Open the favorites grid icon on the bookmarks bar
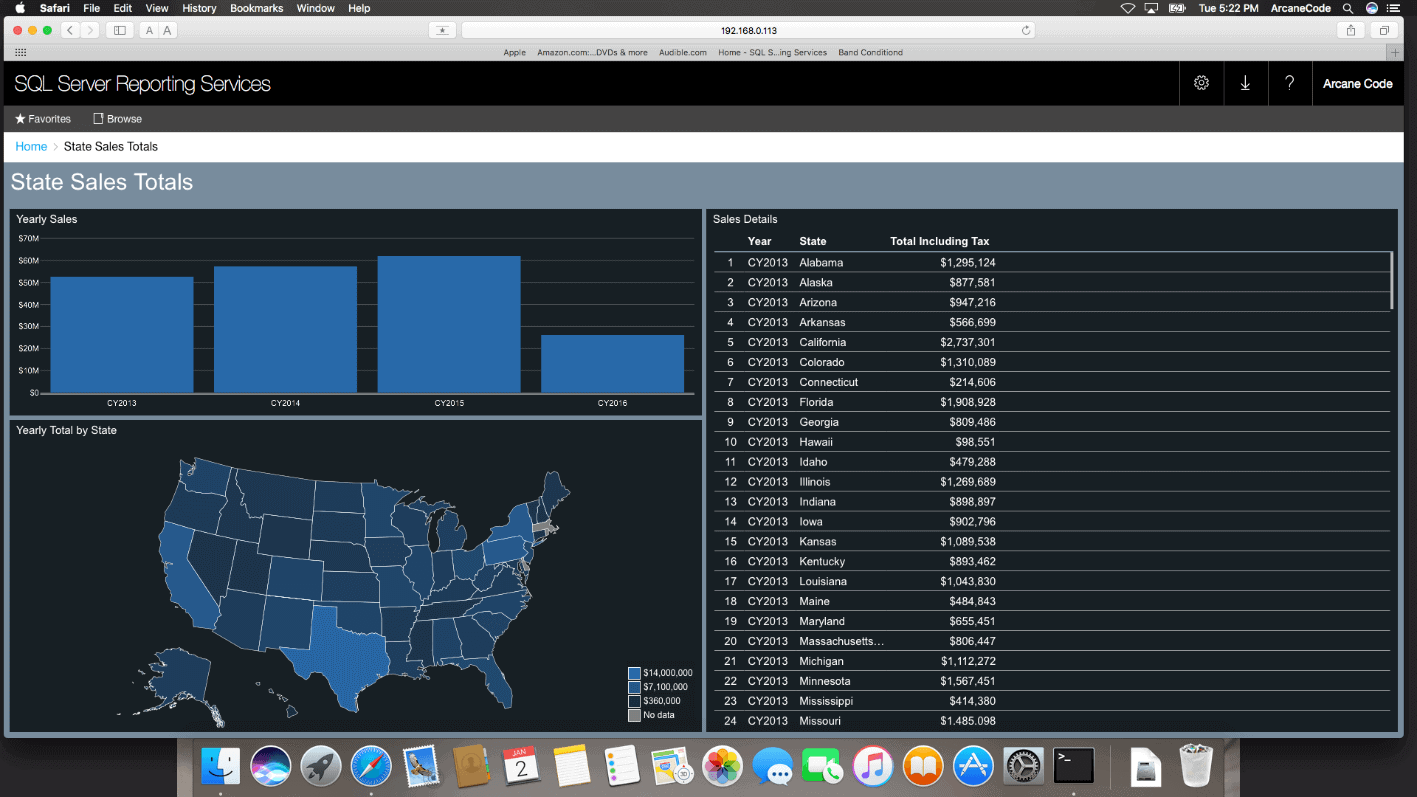This screenshot has height=797, width=1417. pyautogui.click(x=20, y=52)
